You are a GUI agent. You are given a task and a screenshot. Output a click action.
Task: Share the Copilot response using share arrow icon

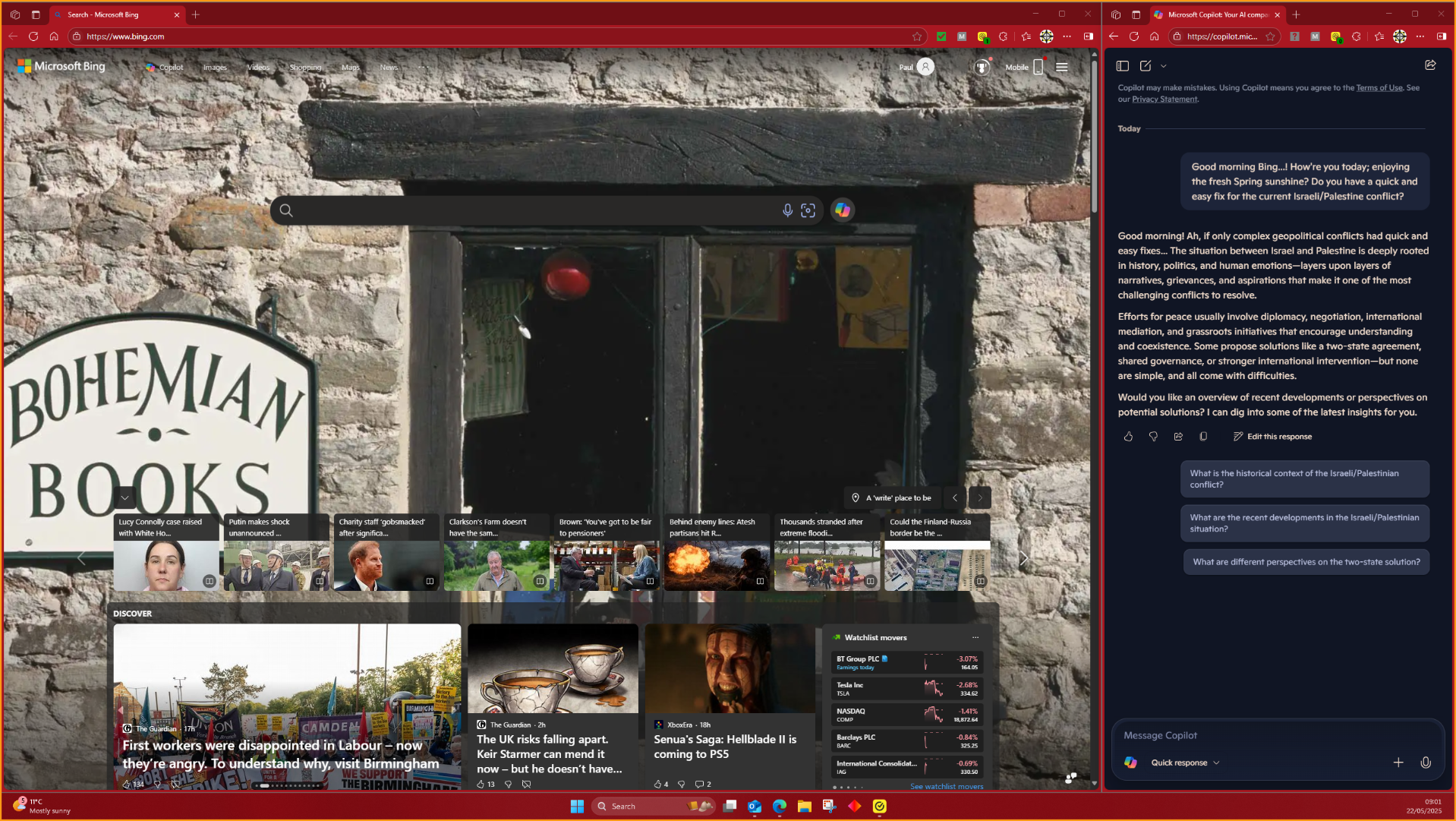point(1178,437)
